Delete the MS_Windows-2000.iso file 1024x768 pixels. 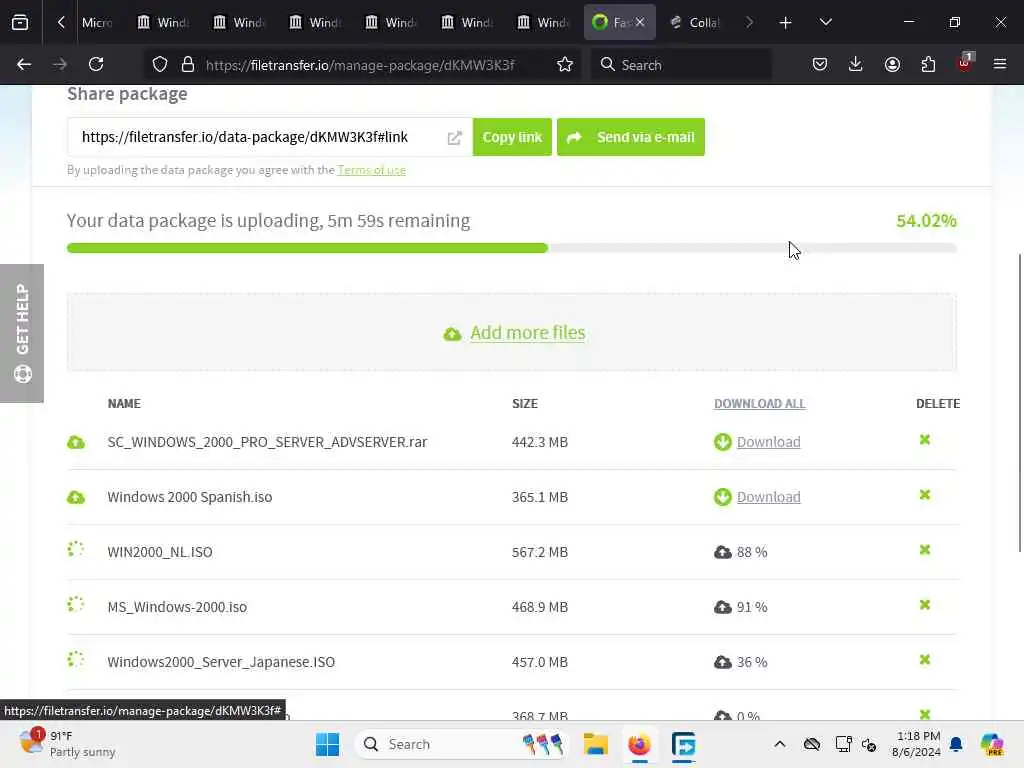pyautogui.click(x=924, y=604)
